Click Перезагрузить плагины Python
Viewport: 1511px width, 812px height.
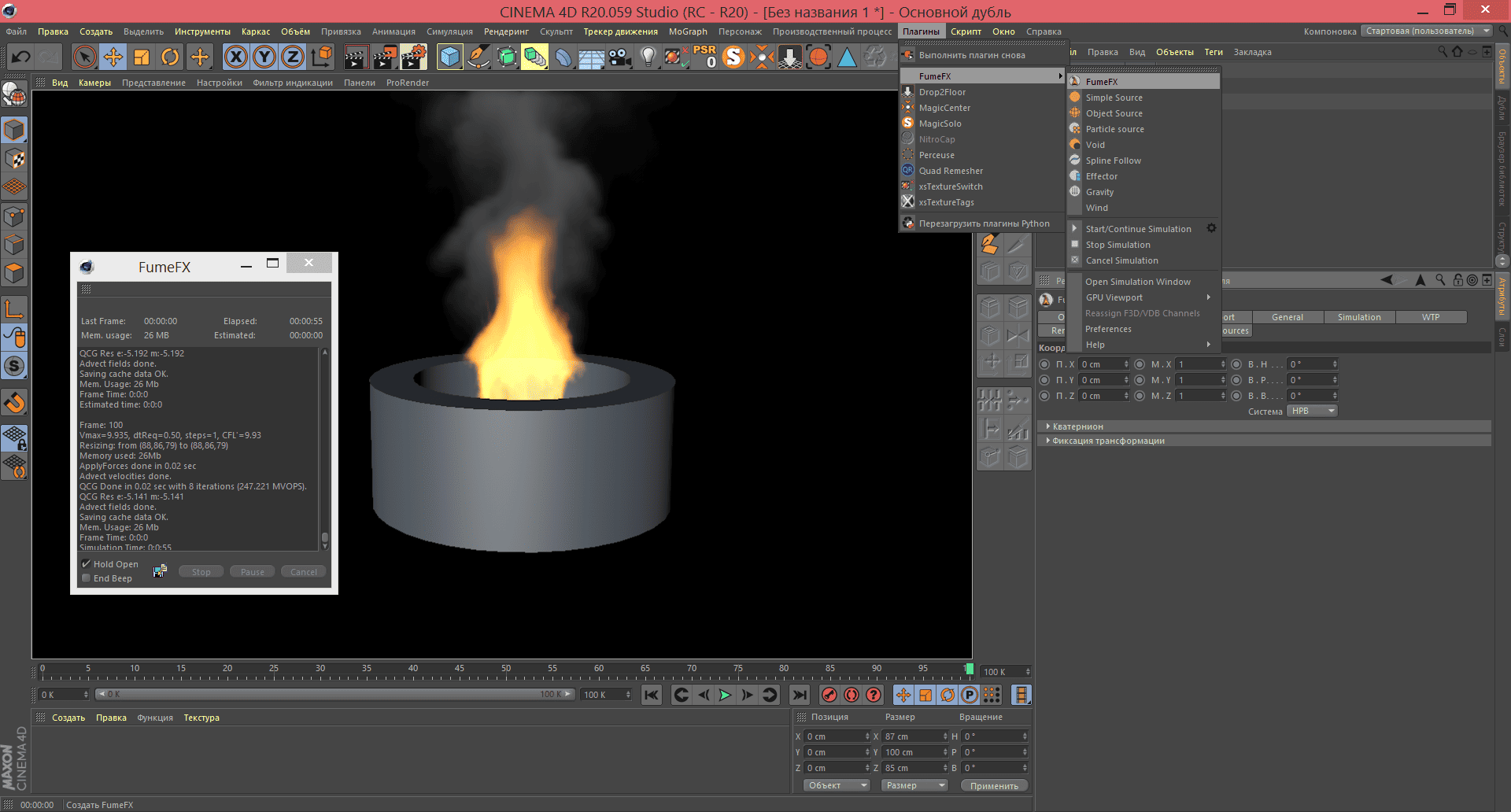[982, 223]
